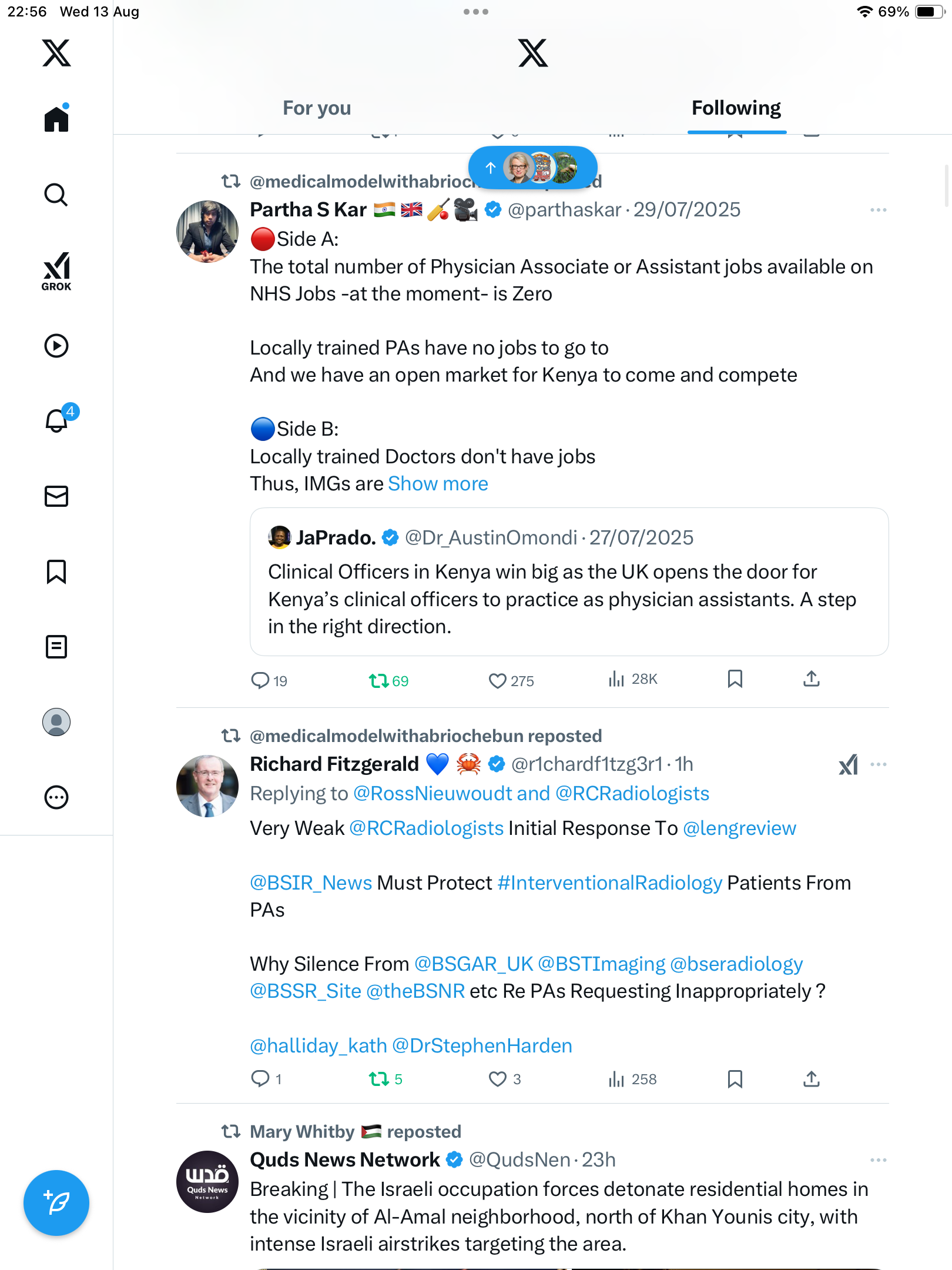The width and height of the screenshot is (952, 1270).
Task: Open more options on Quds News Network post
Action: (878, 1160)
